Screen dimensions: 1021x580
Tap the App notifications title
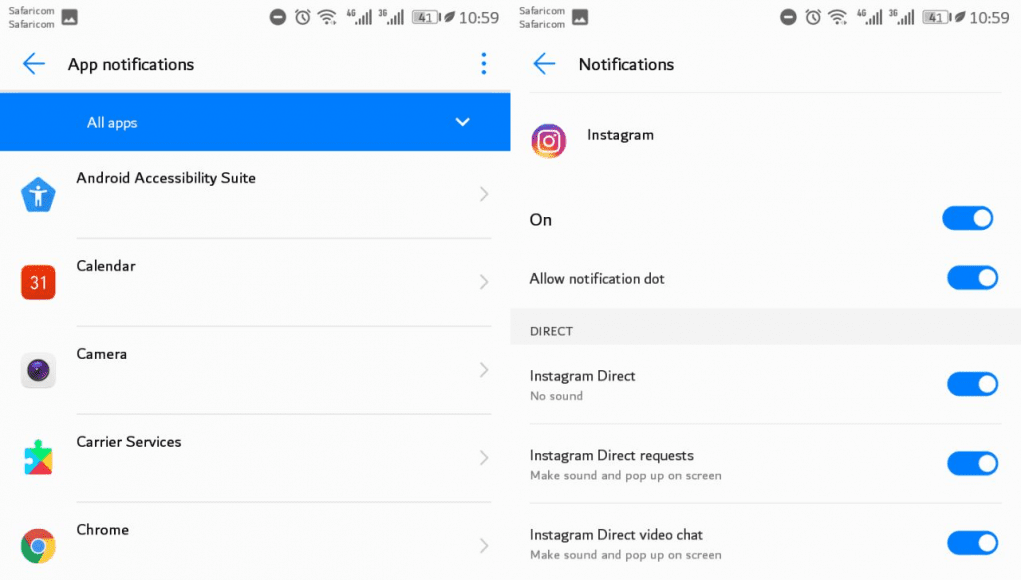pyautogui.click(x=131, y=64)
